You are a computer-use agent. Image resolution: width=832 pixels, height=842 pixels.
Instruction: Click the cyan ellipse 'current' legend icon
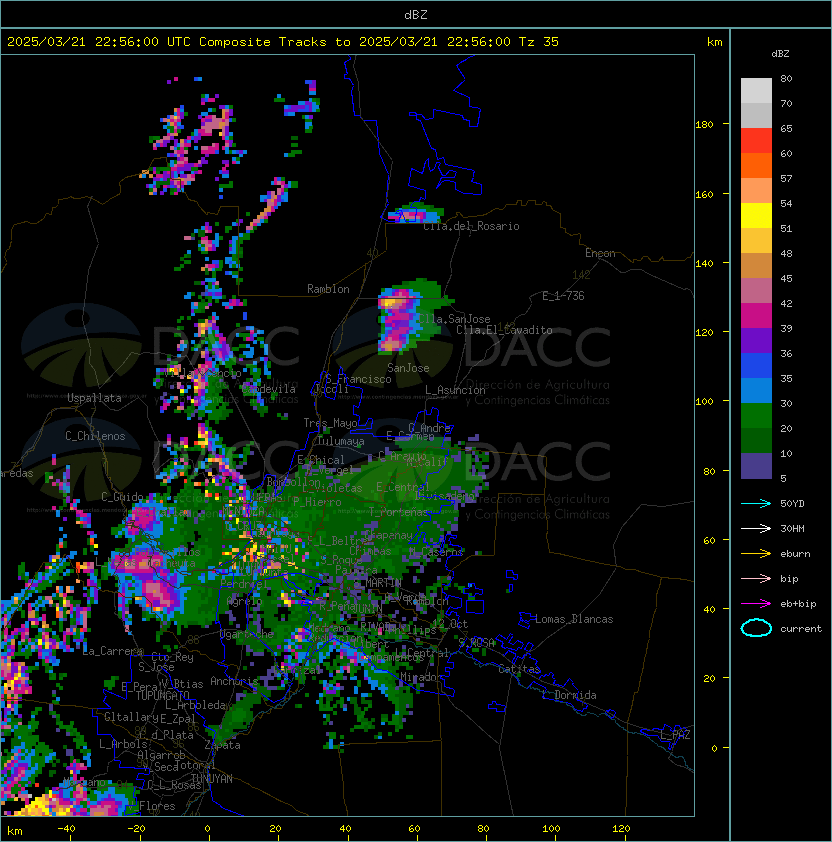coord(756,628)
